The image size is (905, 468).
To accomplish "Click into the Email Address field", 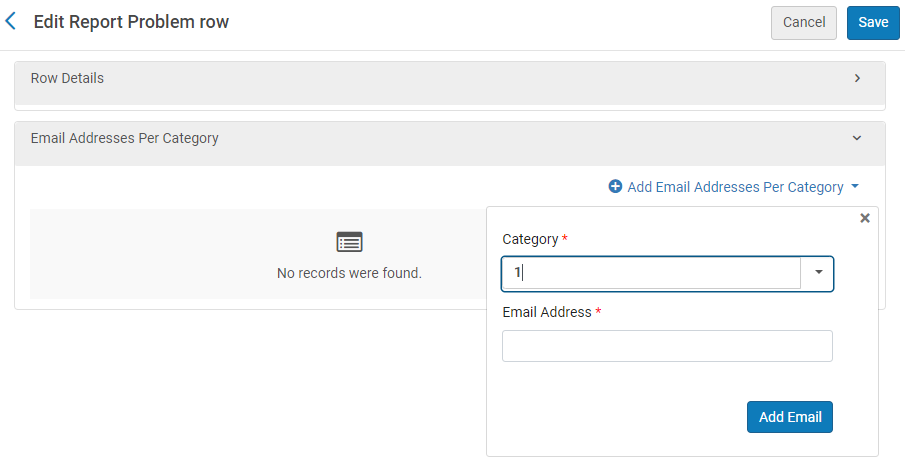I will coord(667,346).
